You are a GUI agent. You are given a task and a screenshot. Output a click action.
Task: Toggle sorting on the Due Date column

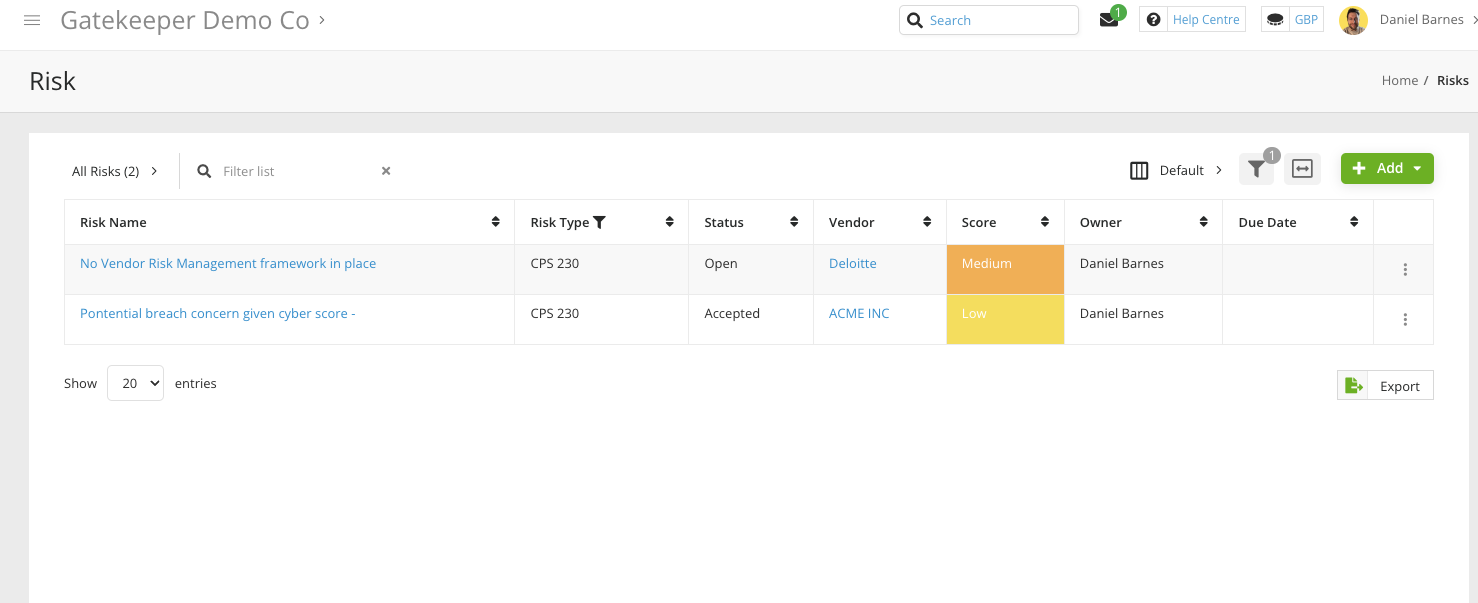[x=1356, y=221]
